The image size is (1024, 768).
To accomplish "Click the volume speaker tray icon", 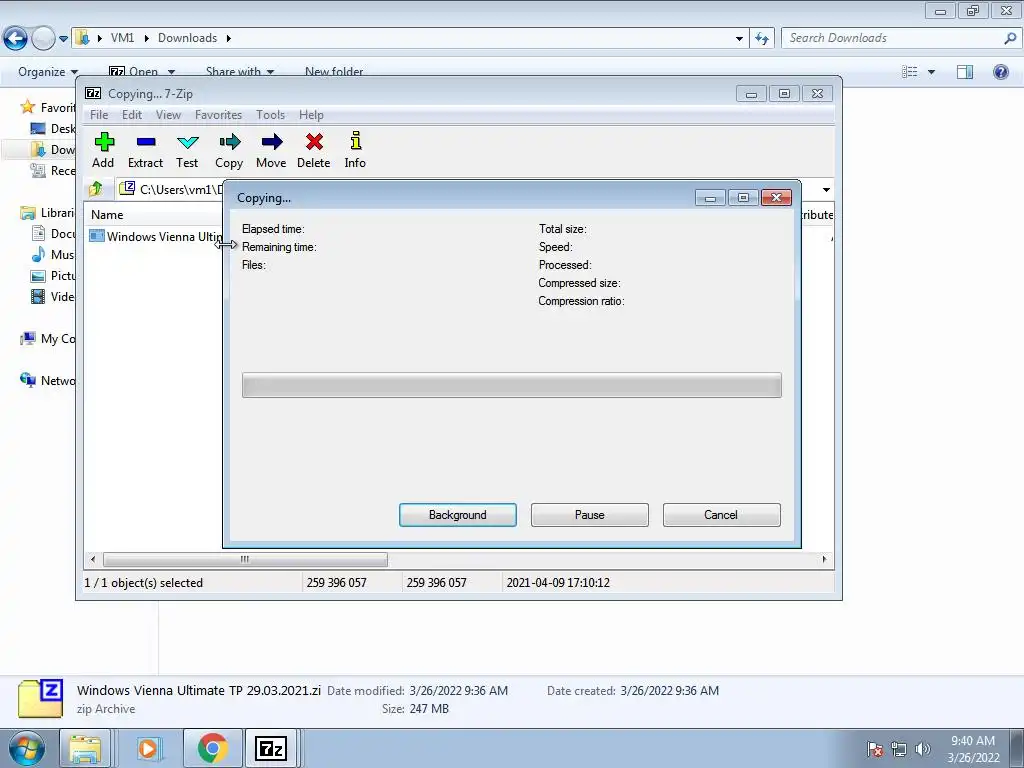I will 922,749.
